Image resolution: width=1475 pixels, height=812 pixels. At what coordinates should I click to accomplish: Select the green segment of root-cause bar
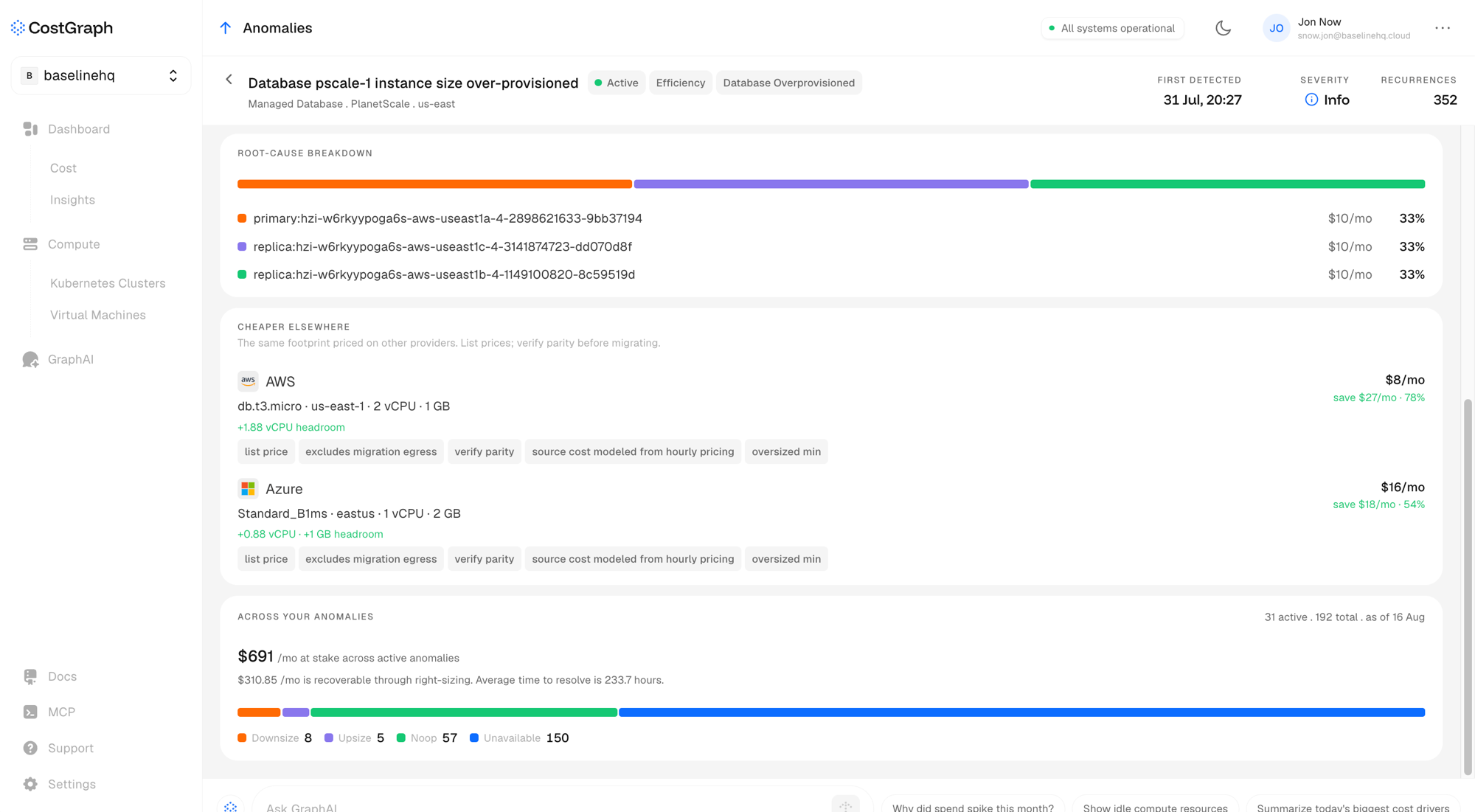pos(1227,184)
